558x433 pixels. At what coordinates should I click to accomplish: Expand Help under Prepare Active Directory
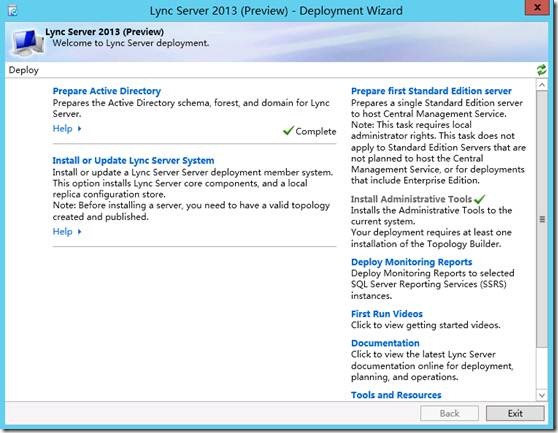[x=67, y=128]
